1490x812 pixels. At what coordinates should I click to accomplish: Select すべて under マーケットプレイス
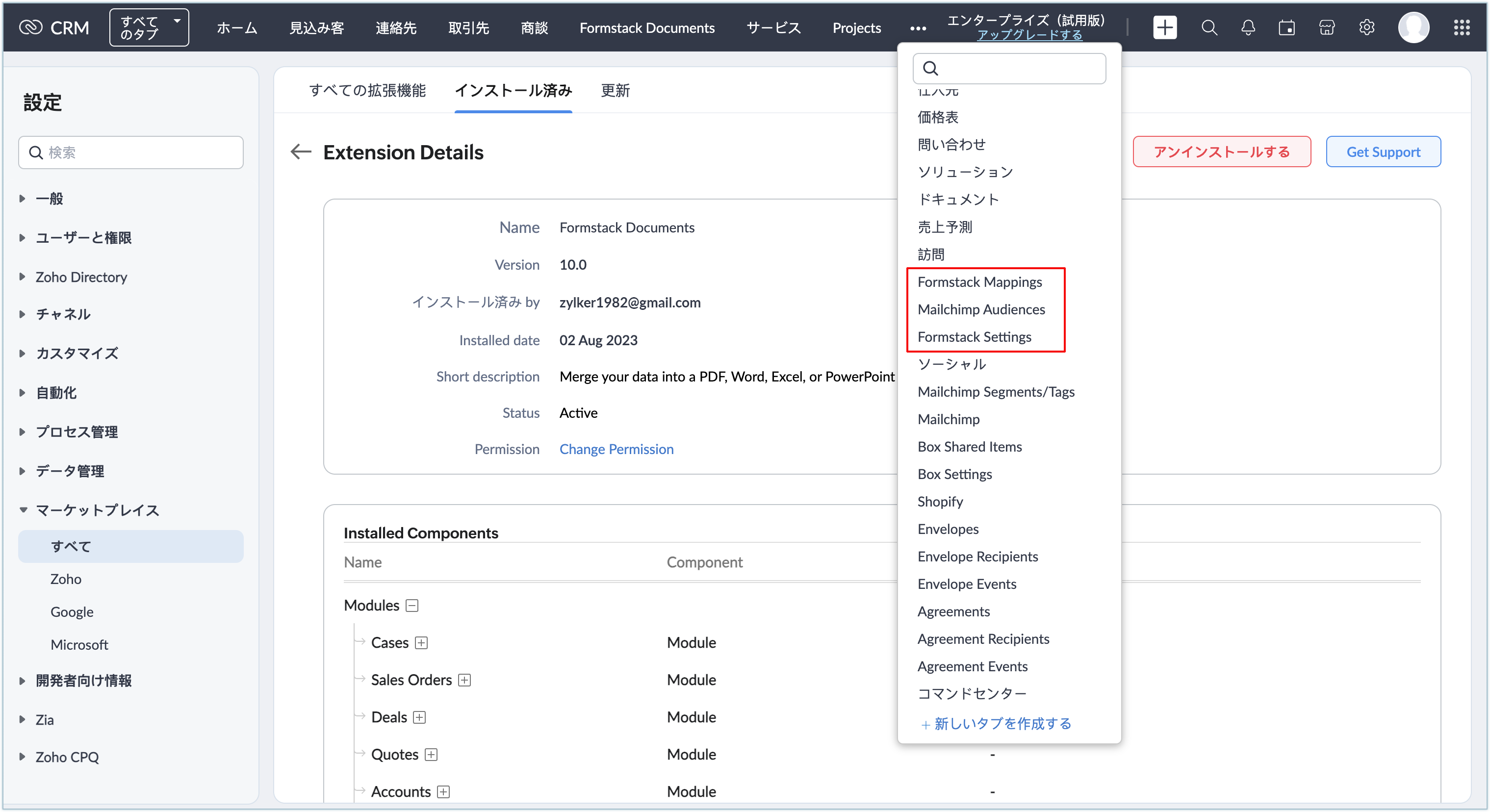(131, 547)
